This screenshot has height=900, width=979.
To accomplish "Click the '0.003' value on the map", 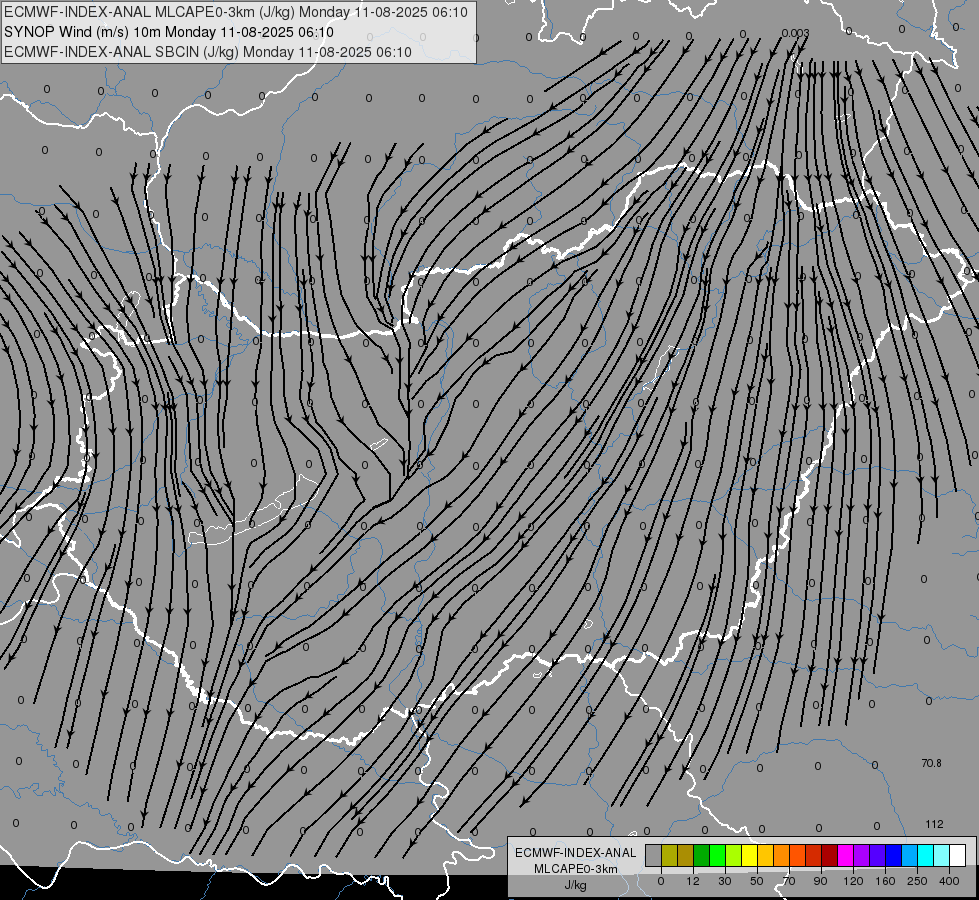I will (x=795, y=33).
